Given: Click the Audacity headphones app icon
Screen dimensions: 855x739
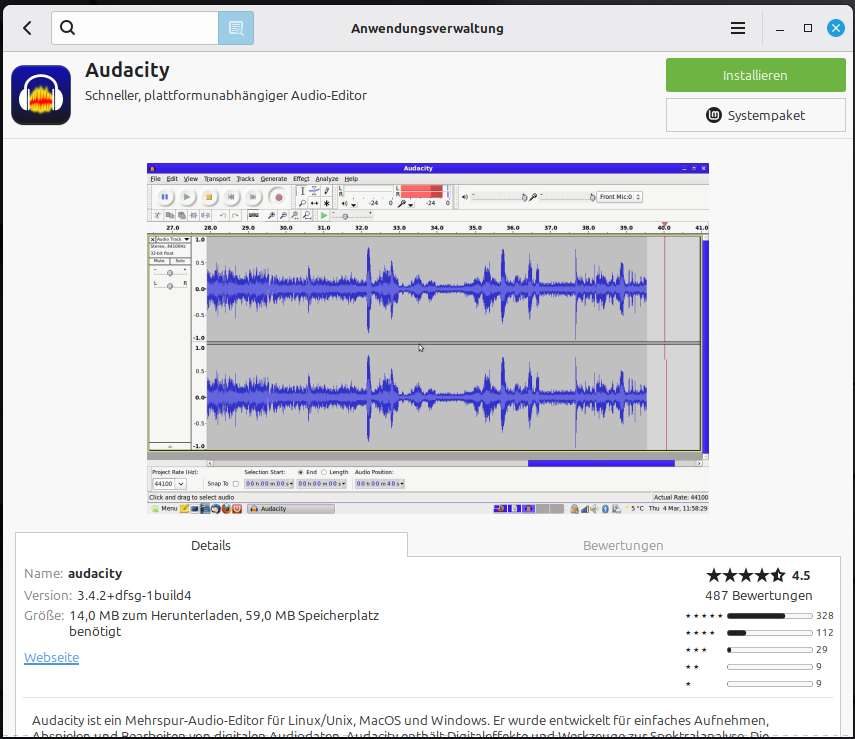Looking at the screenshot, I should pos(41,95).
